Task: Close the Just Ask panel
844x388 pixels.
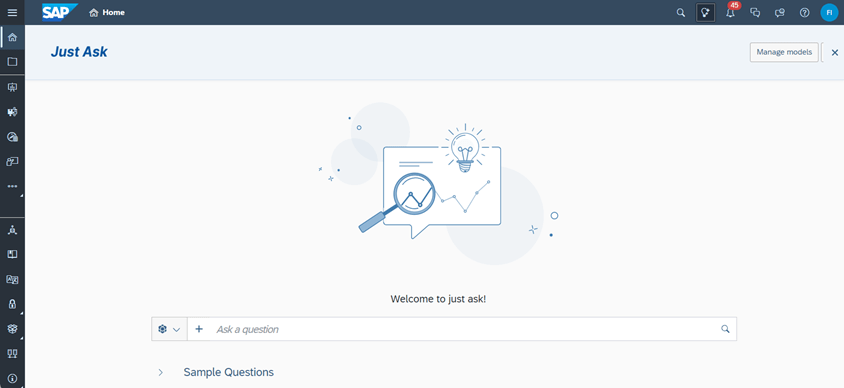Action: [835, 52]
